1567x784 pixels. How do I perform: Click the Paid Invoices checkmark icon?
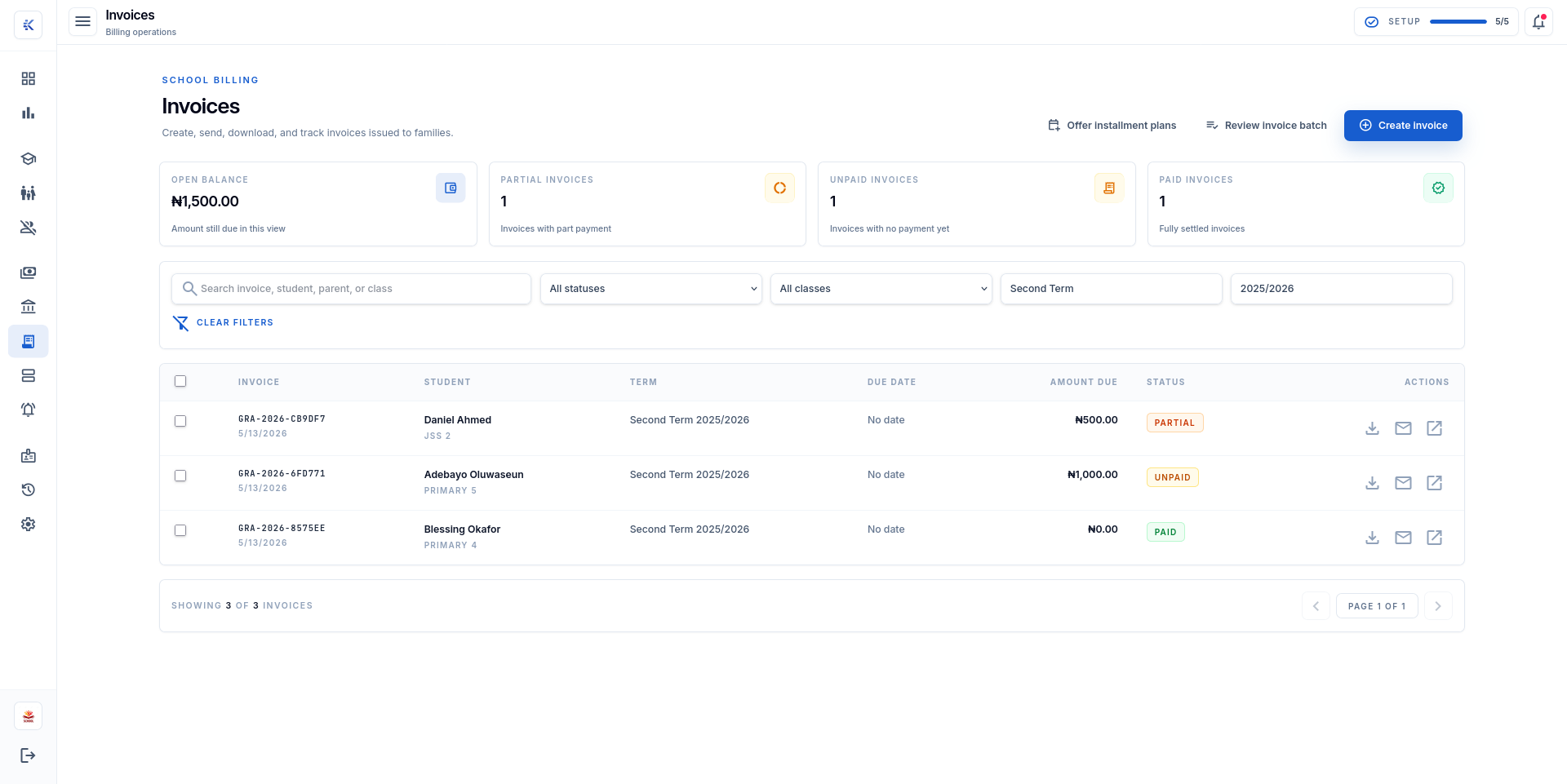click(x=1438, y=188)
